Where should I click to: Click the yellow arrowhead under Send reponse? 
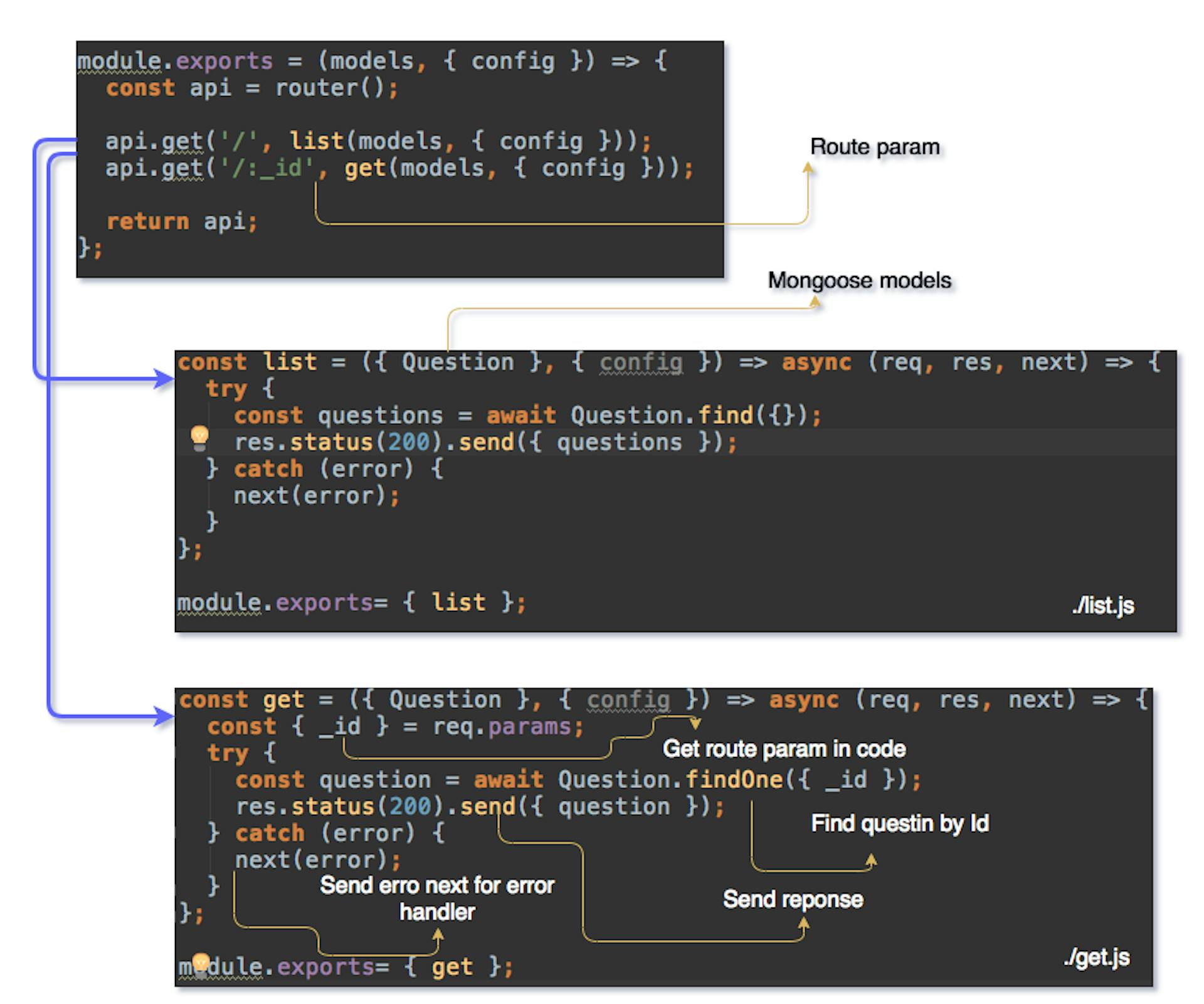[805, 924]
